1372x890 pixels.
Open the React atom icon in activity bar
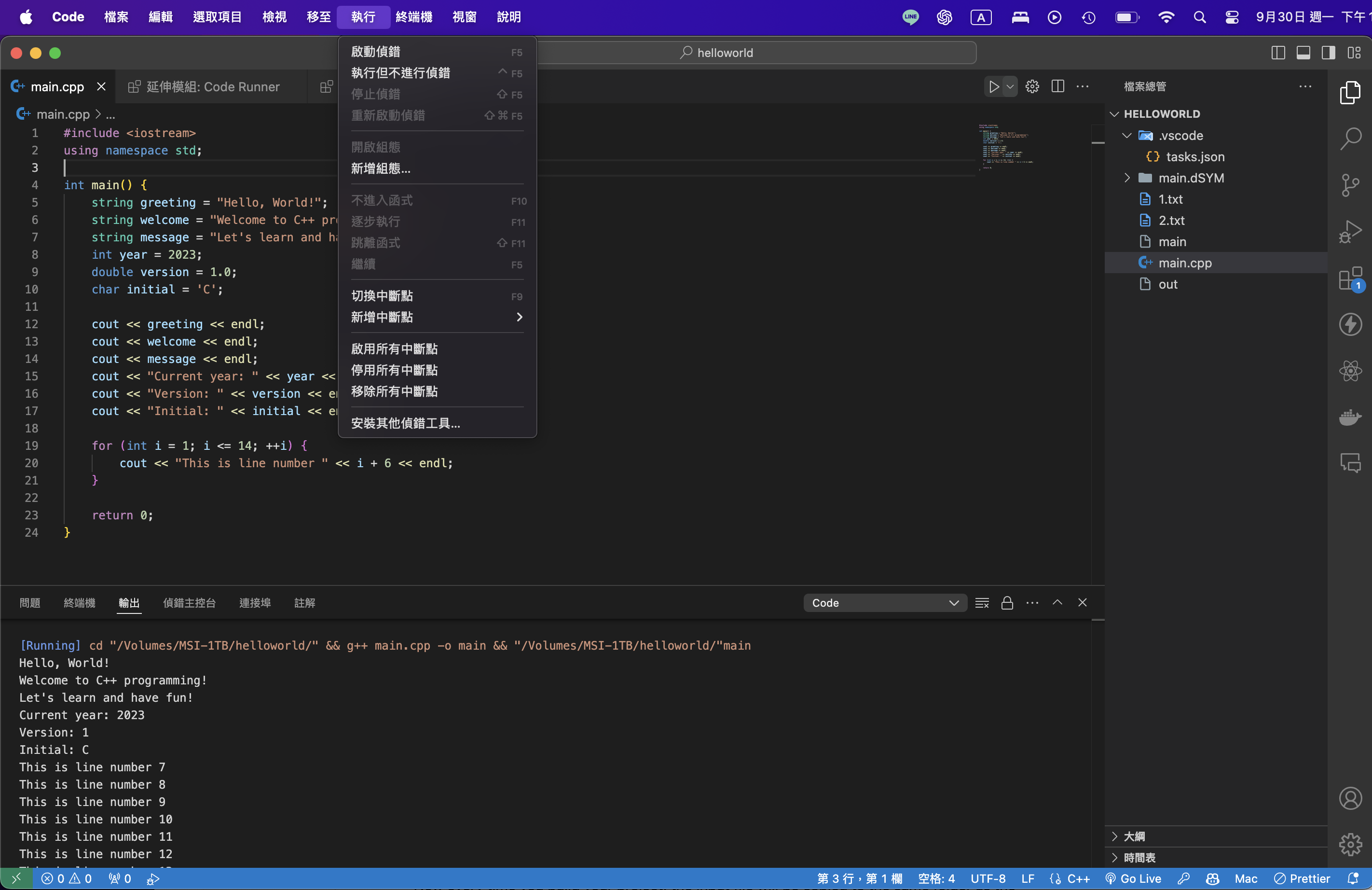pyautogui.click(x=1350, y=371)
